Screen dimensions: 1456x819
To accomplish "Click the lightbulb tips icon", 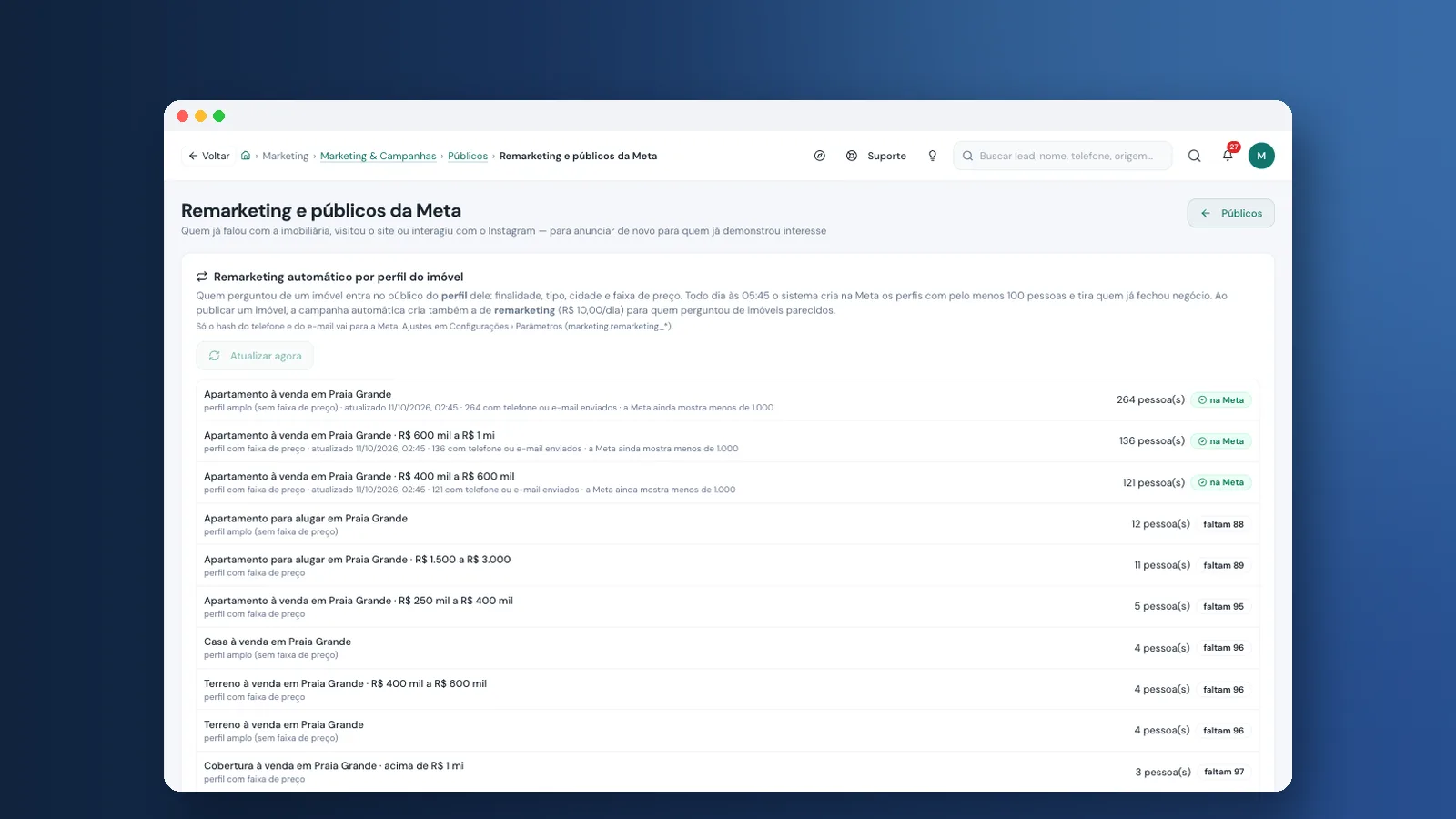I will point(933,156).
